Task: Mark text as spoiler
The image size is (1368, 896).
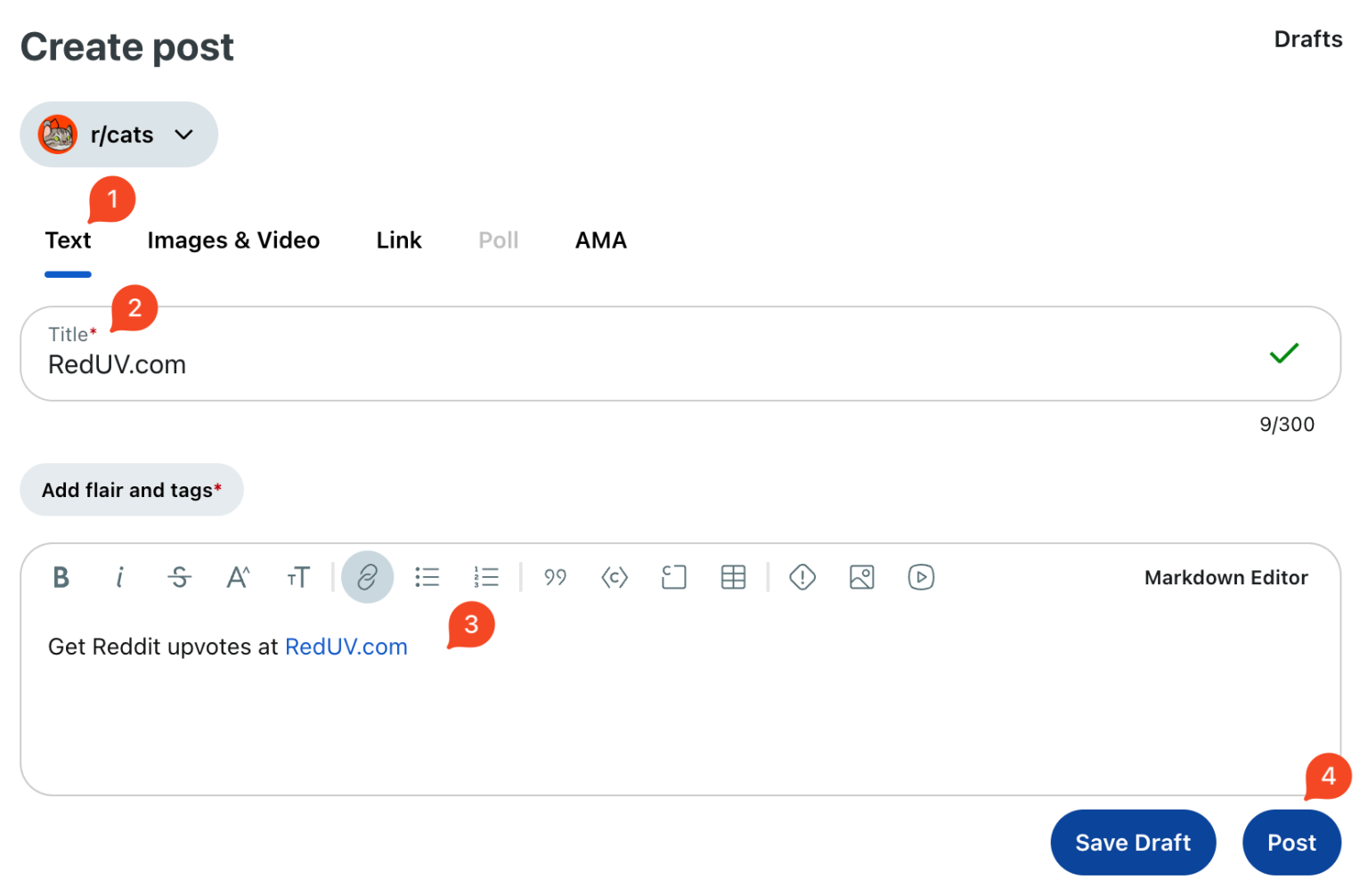Action: pos(802,577)
